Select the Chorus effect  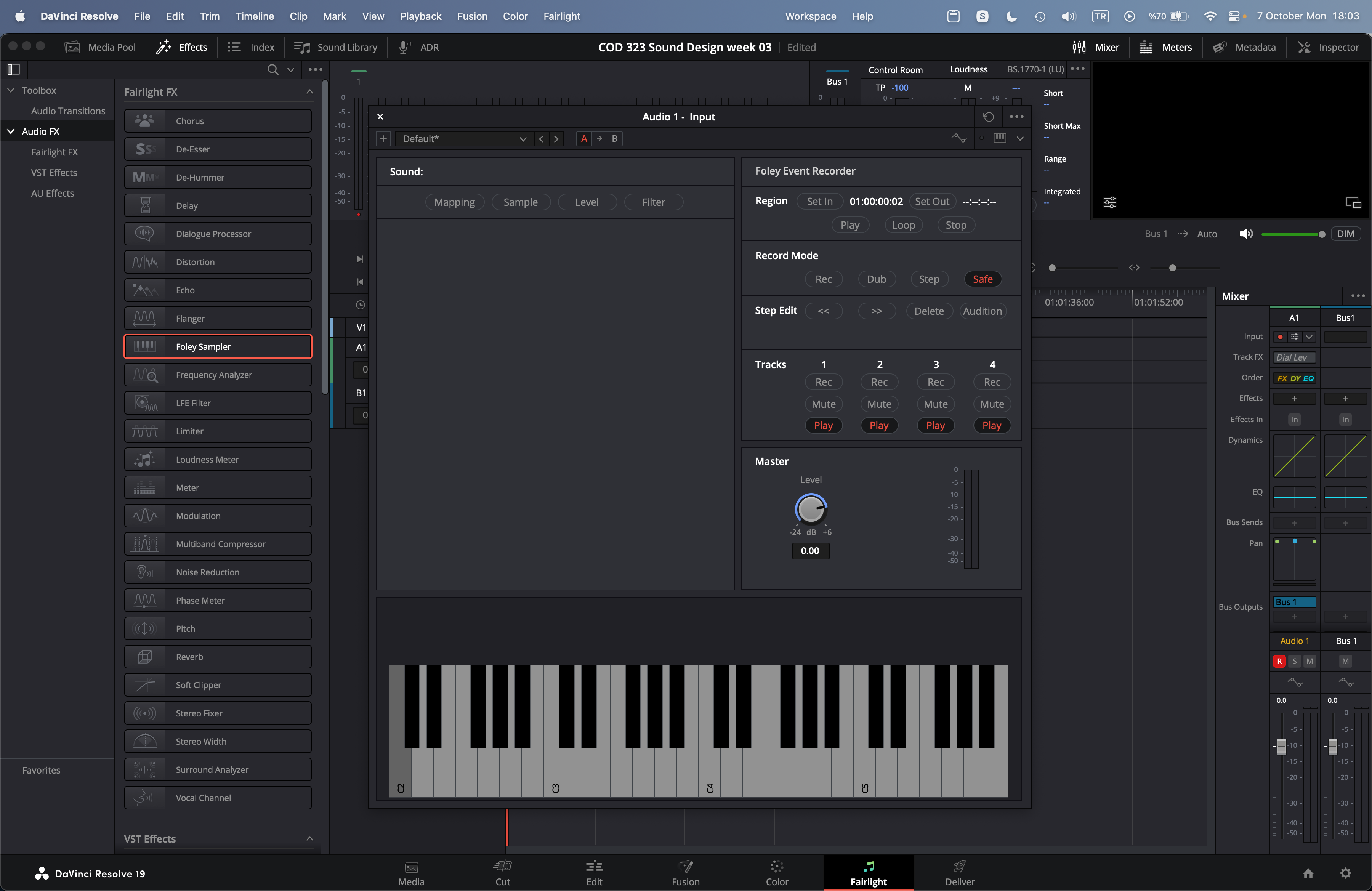point(218,121)
